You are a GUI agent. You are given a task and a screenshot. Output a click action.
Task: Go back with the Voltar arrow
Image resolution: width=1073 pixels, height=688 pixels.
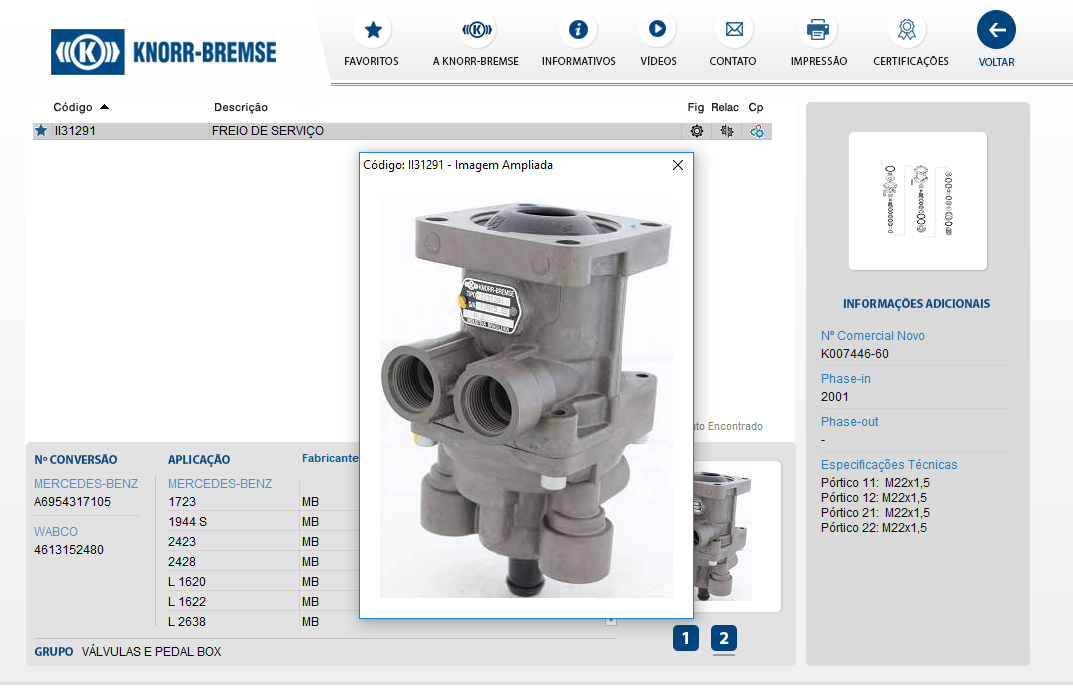point(996,30)
